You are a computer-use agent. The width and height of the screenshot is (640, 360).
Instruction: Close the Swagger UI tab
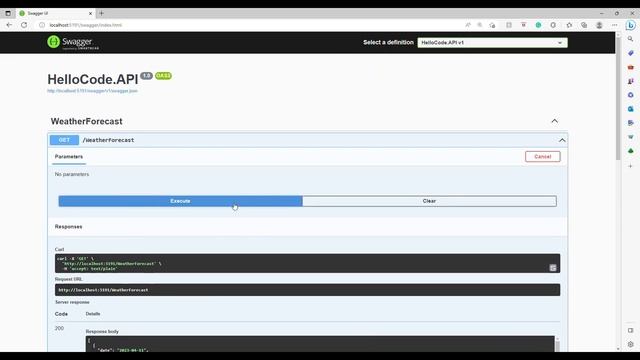pyautogui.click(x=90, y=13)
